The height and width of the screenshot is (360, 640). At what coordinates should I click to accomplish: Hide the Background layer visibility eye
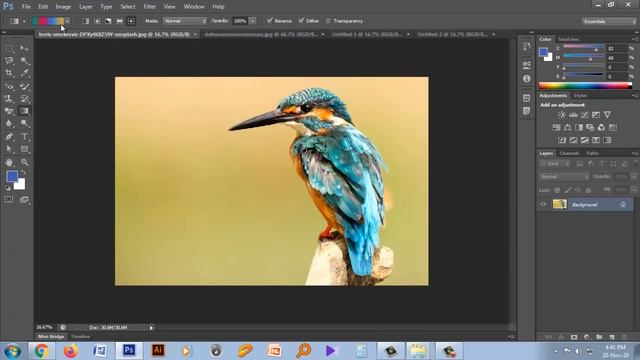tap(543, 204)
